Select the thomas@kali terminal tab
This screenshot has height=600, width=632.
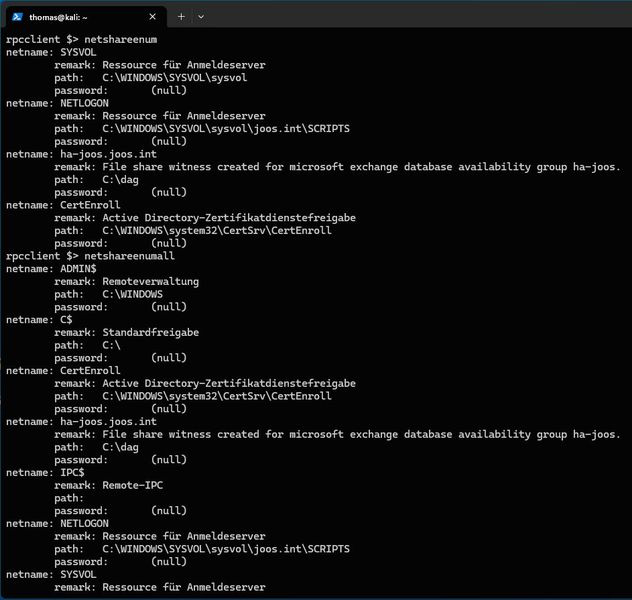[x=84, y=17]
